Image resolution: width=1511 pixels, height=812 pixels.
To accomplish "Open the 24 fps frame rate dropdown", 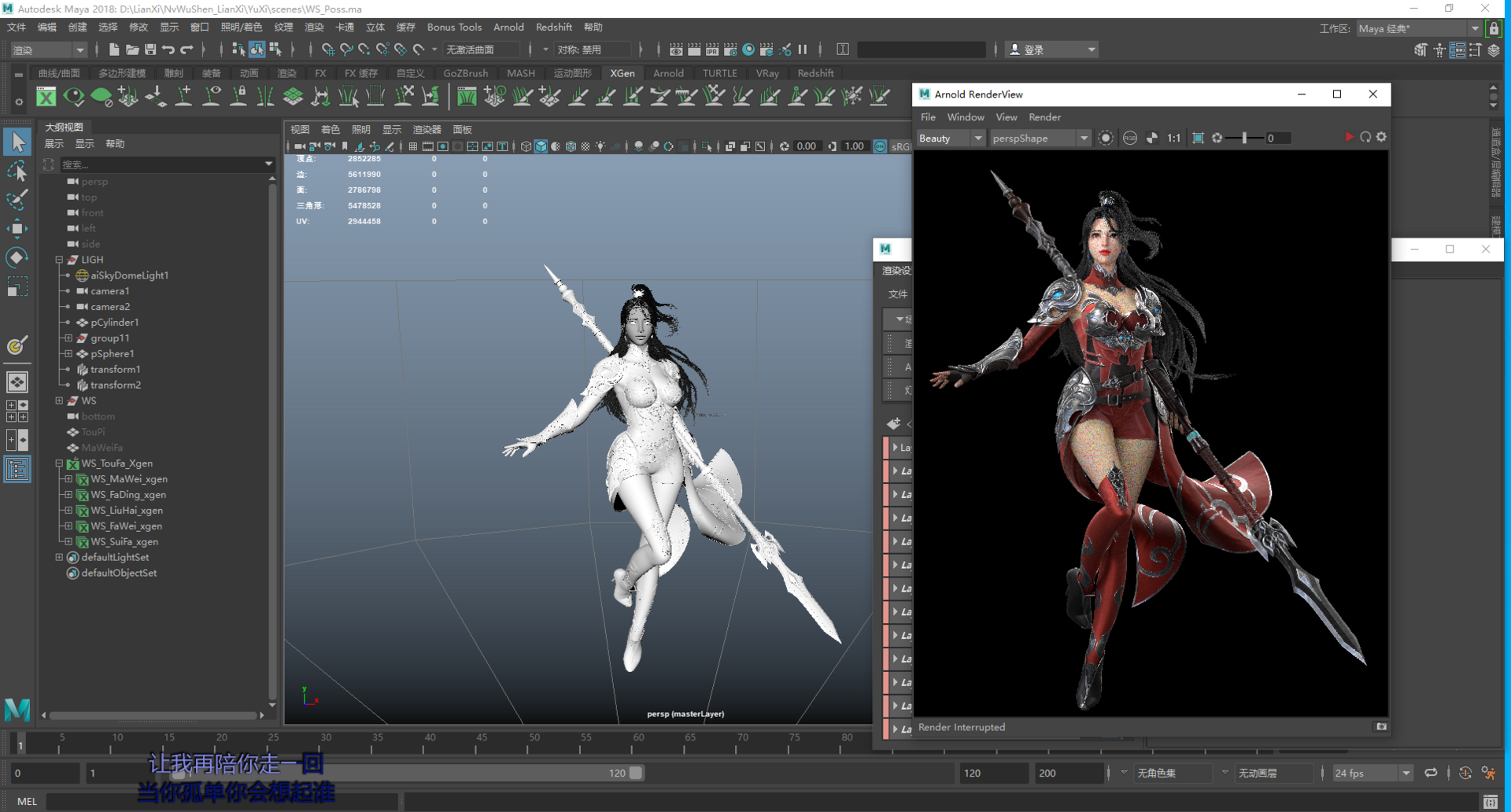I will click(x=1372, y=773).
